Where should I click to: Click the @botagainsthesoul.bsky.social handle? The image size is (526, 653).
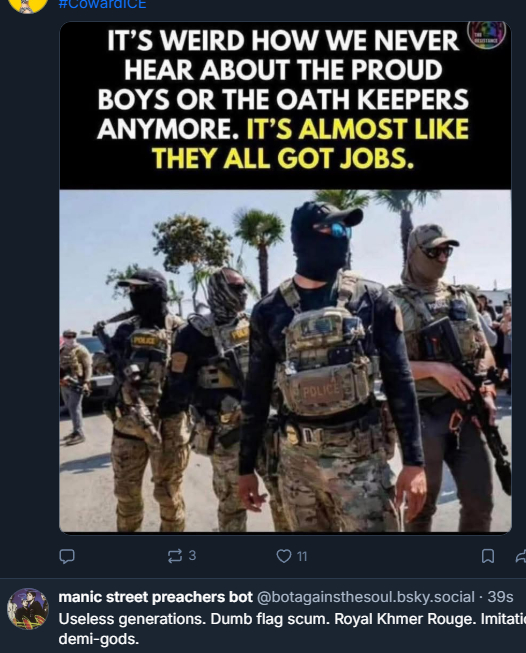pyautogui.click(x=366, y=597)
